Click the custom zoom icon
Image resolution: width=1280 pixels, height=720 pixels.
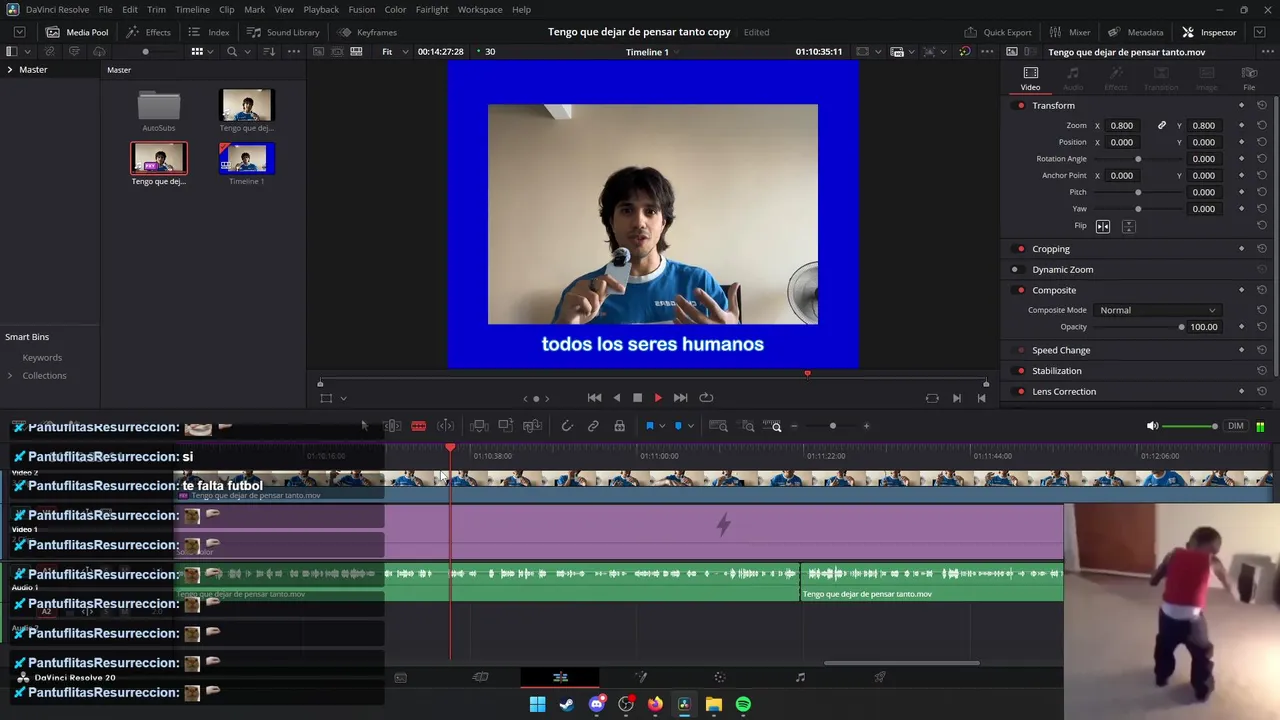(775, 426)
